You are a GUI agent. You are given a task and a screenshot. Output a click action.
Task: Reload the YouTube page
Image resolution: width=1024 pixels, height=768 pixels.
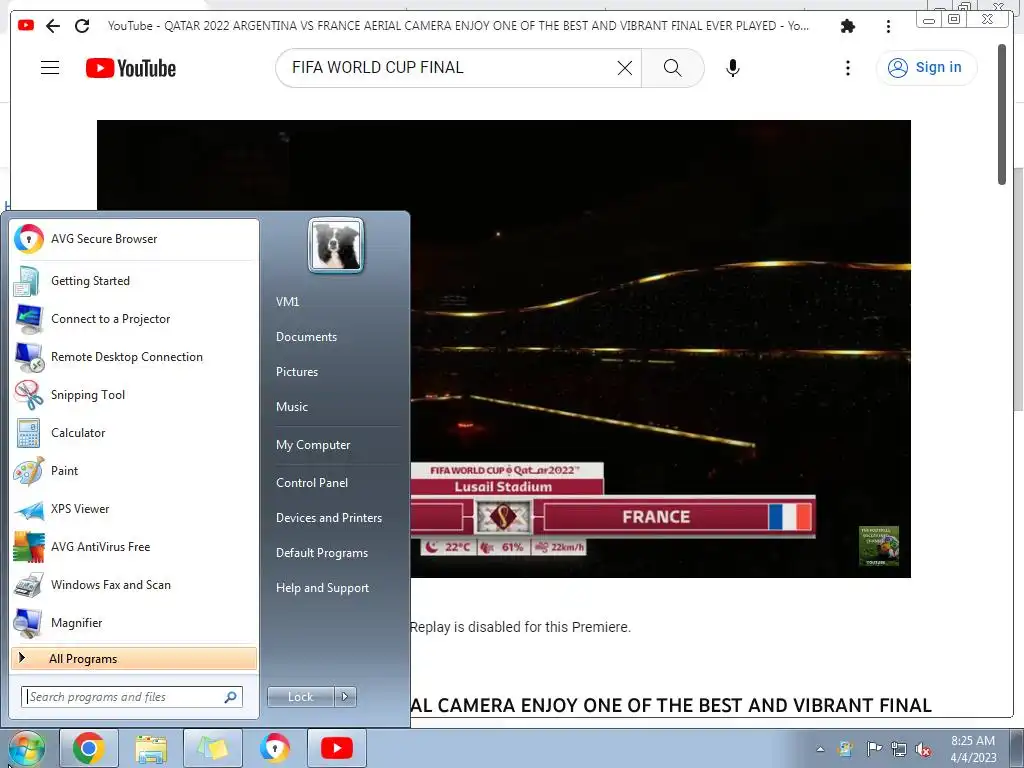click(x=82, y=26)
